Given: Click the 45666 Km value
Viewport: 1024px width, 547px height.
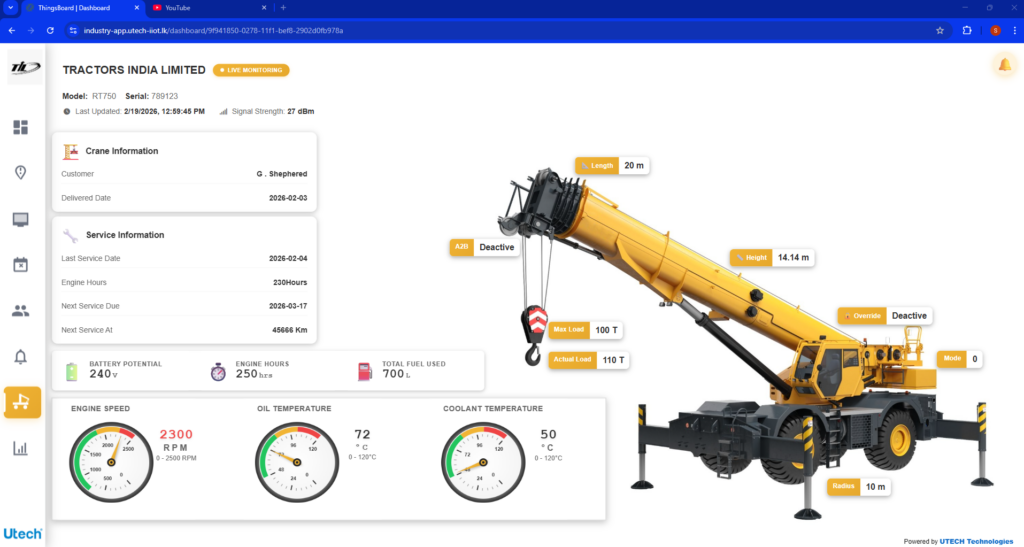Looking at the screenshot, I should [289, 330].
